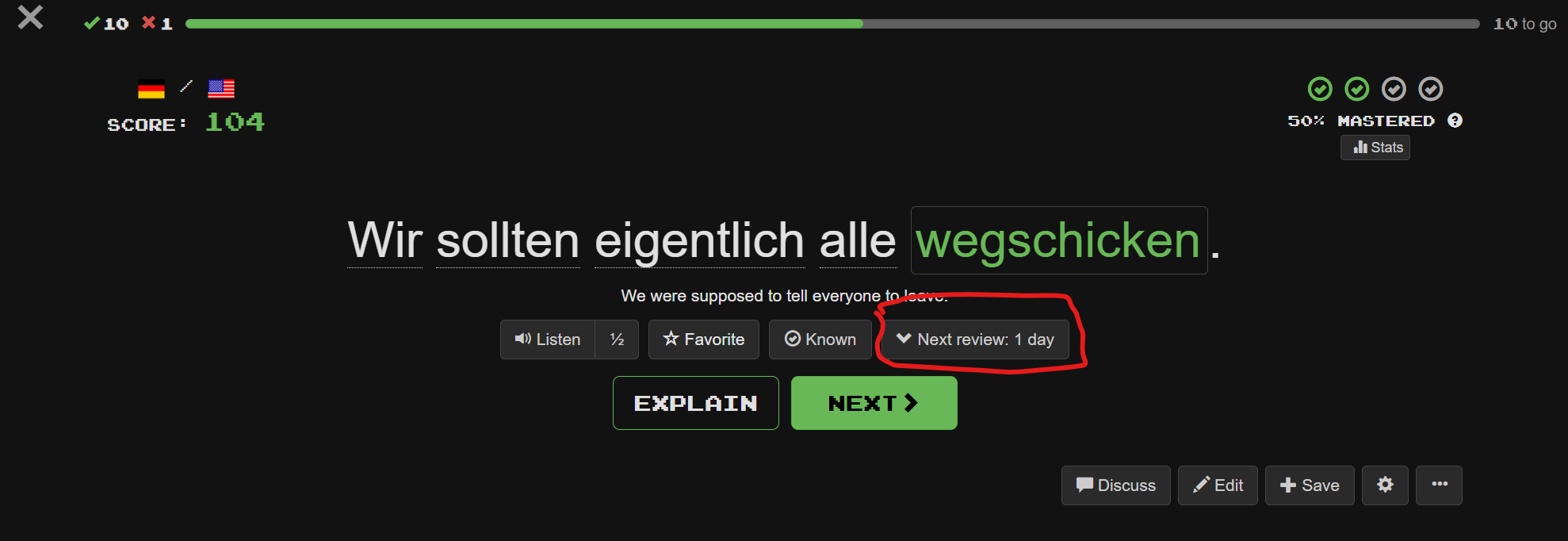Click the first green mastery checkmark
Screen dimensions: 1568x541
pyautogui.click(x=1320, y=89)
